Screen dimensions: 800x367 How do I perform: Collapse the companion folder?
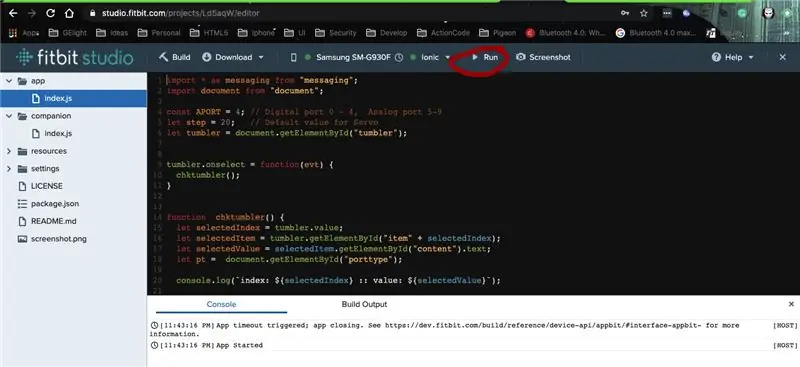(9, 116)
